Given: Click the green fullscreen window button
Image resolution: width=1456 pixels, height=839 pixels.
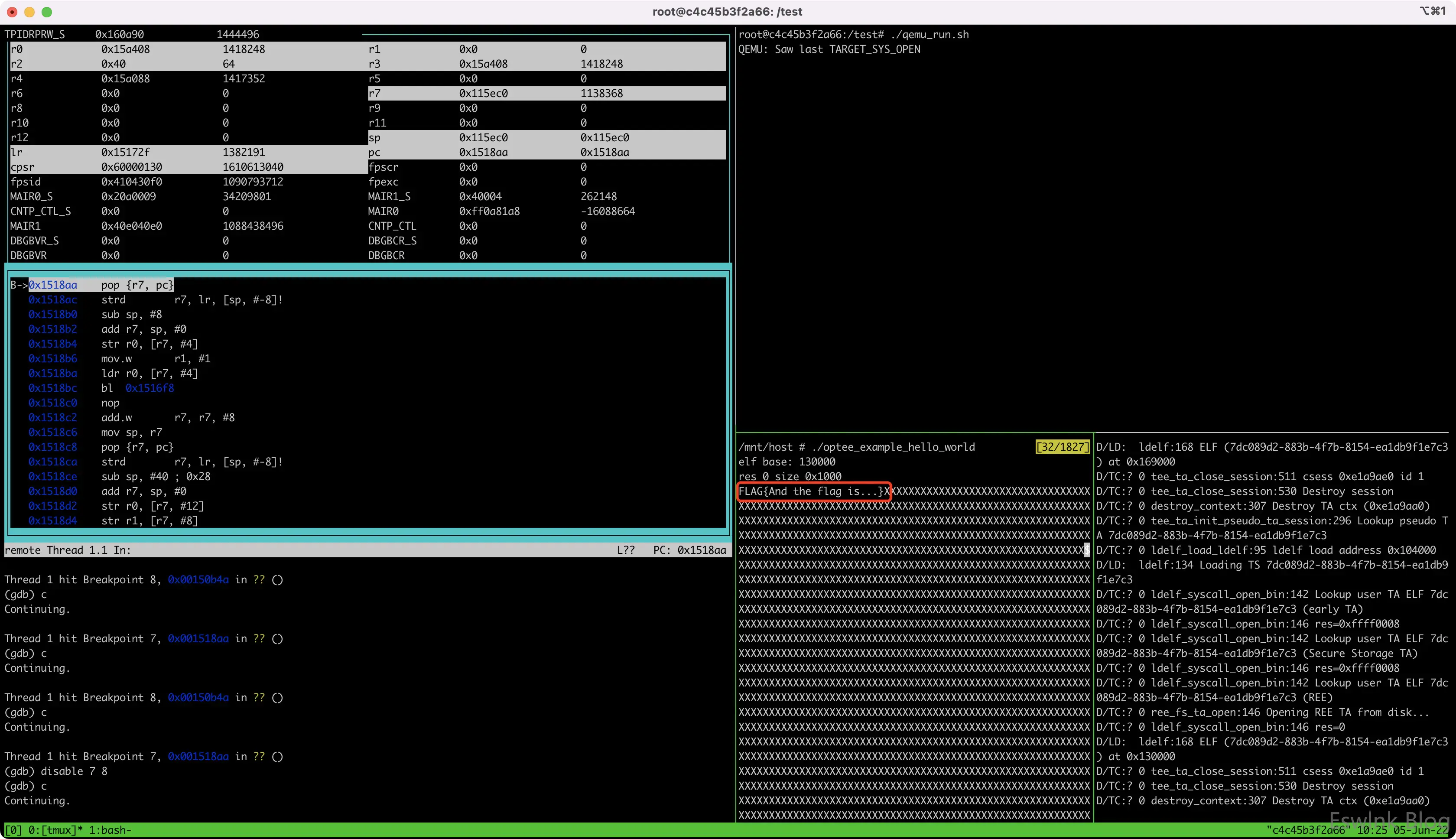Looking at the screenshot, I should coord(47,12).
